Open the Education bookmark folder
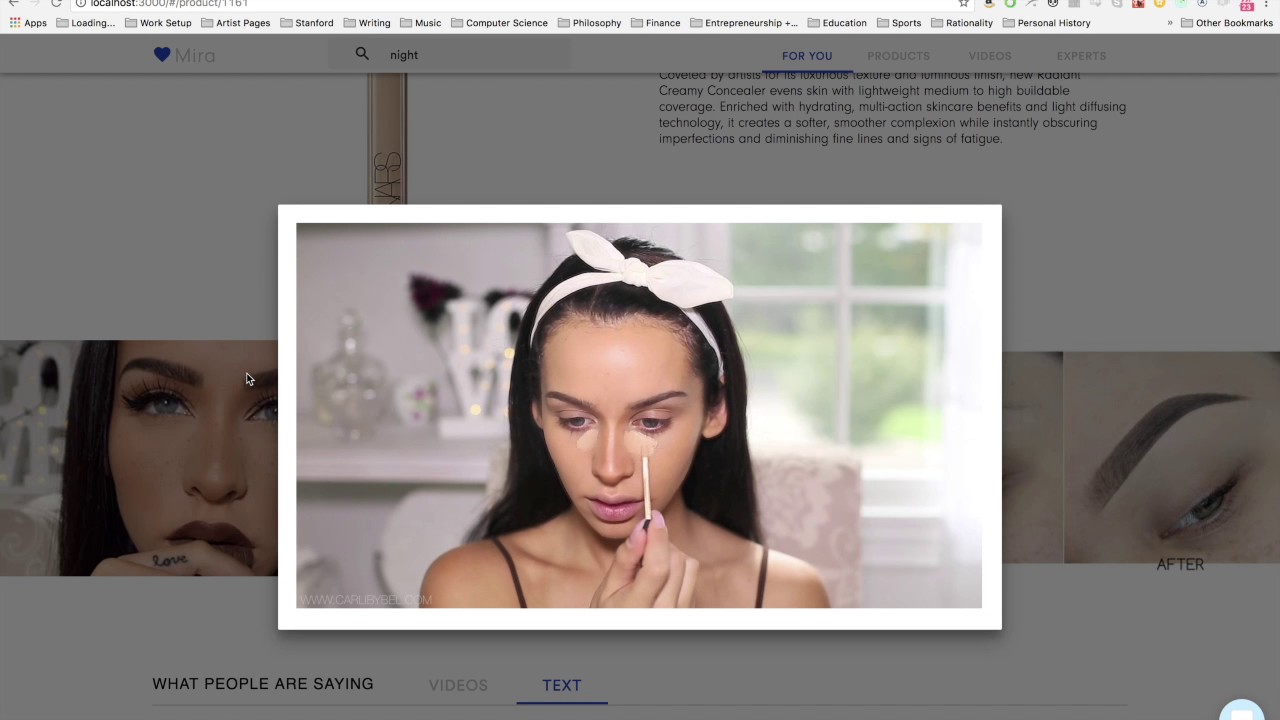 (837, 23)
